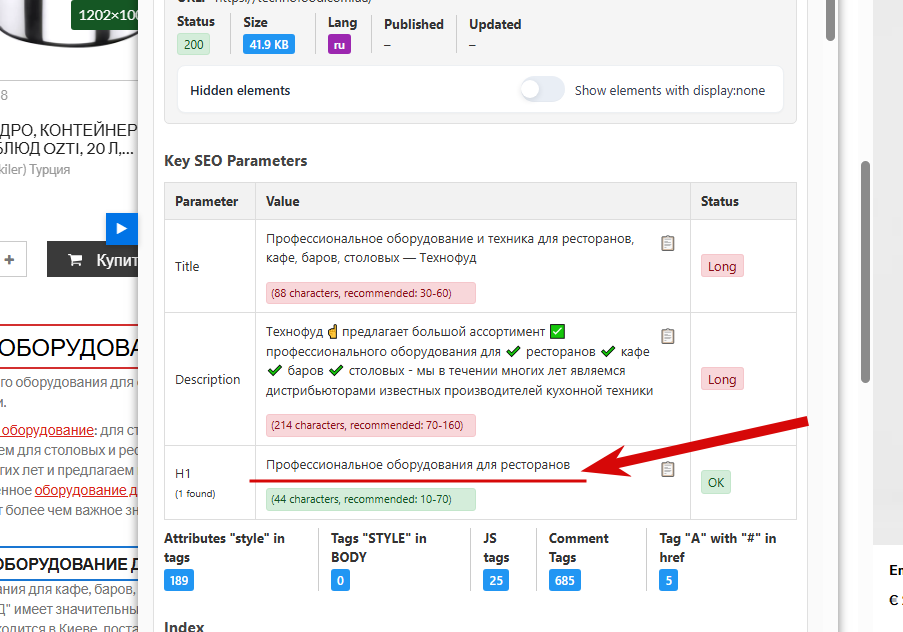Viewport: 903px width, 632px height.
Task: Open the product title link mentioning OZTI
Action: point(66,139)
